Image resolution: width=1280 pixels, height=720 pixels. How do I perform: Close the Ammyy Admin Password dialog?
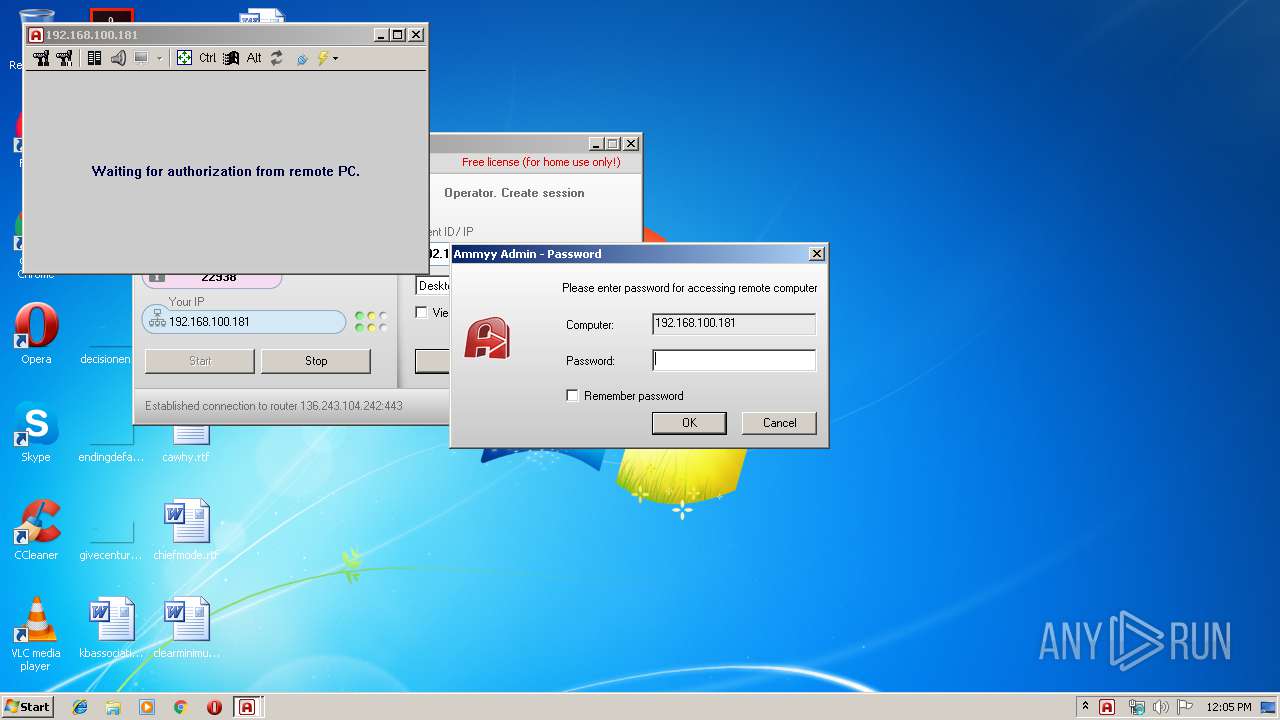click(816, 254)
